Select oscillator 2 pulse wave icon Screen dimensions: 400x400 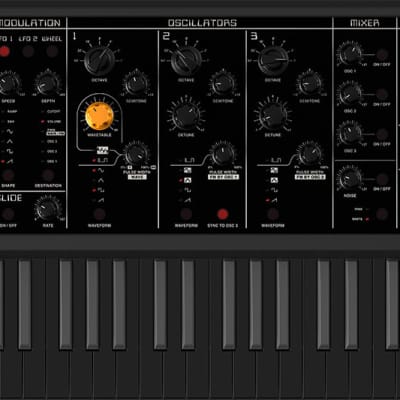pyautogui.click(x=190, y=160)
